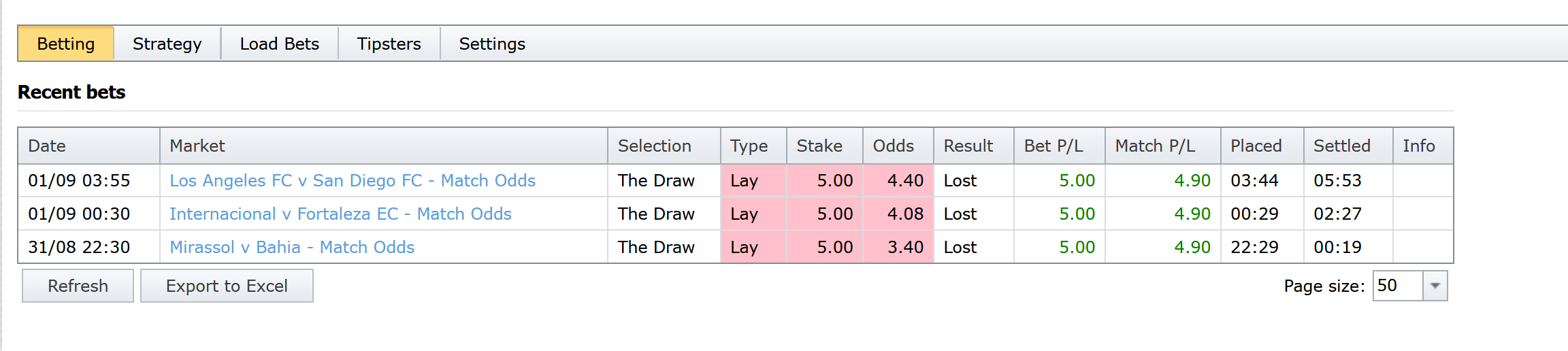The width and height of the screenshot is (1568, 351).
Task: Click the Page size value field
Action: pyautogui.click(x=1396, y=286)
